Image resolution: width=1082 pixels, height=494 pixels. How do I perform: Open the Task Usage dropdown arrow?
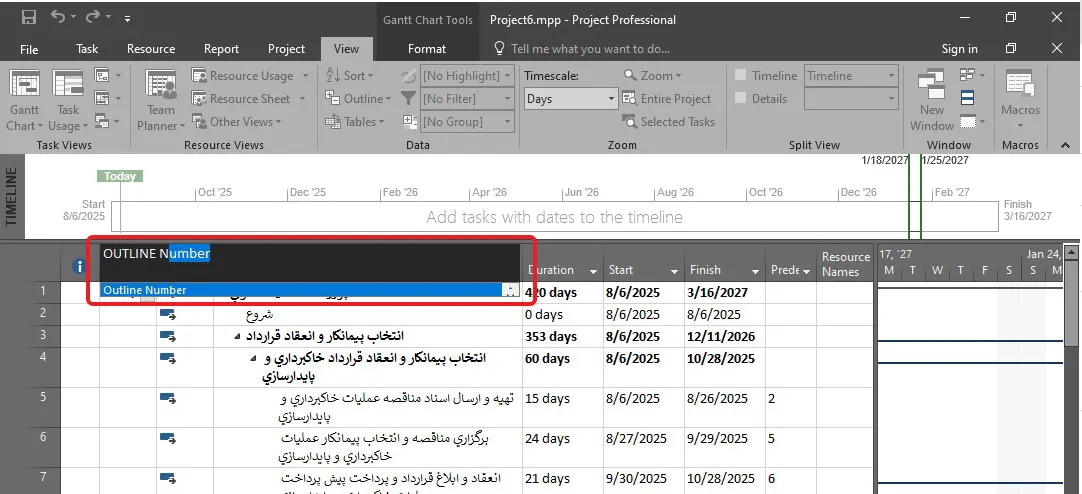85,126
